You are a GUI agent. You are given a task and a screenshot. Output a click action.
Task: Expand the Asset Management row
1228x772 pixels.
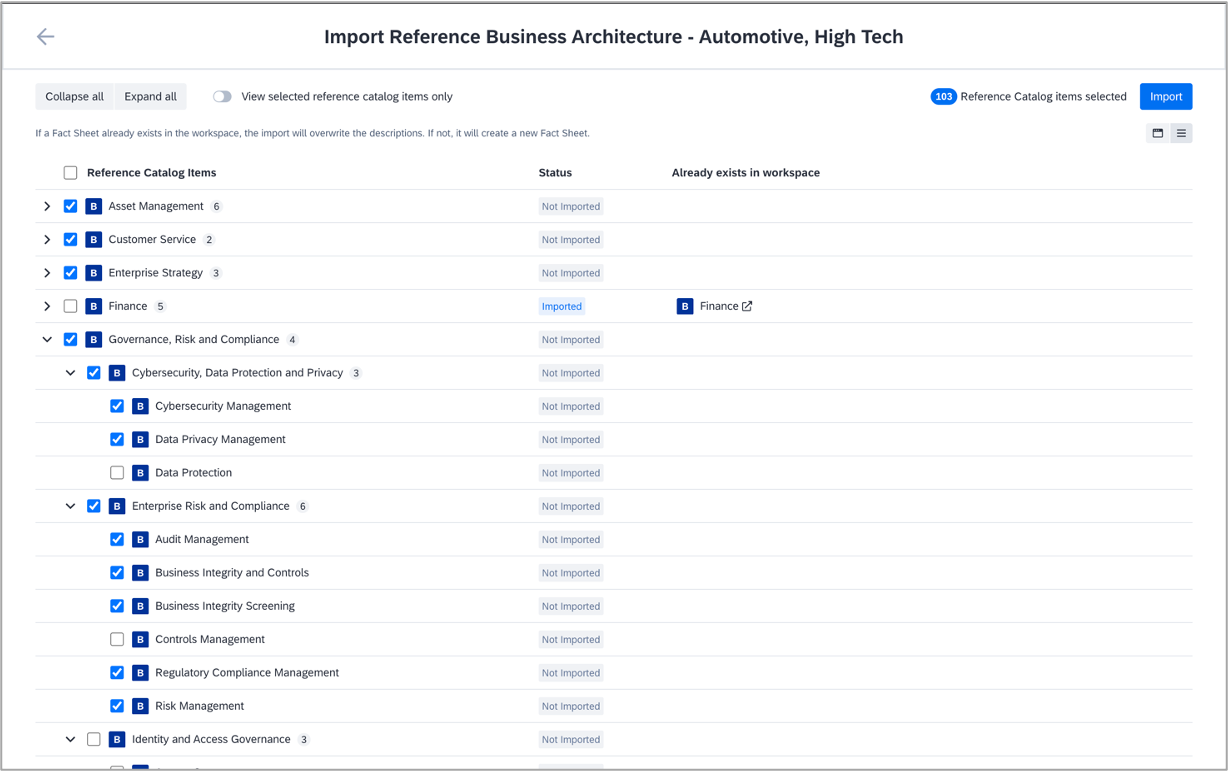pyautogui.click(x=47, y=206)
